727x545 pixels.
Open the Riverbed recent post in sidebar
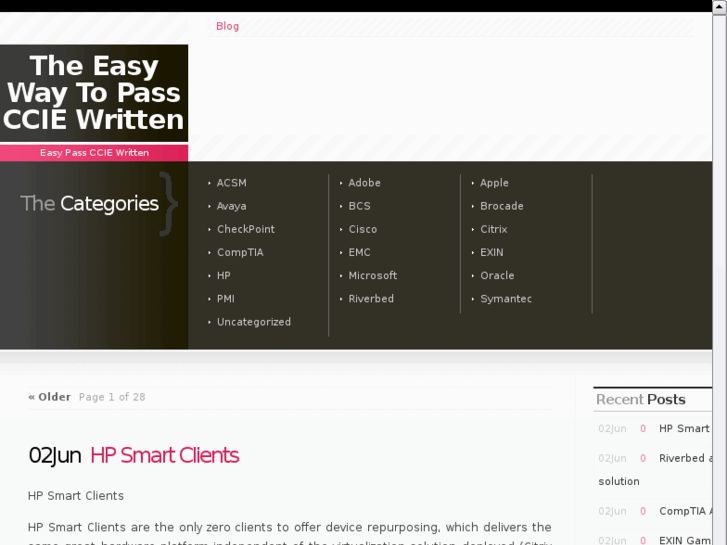685,458
